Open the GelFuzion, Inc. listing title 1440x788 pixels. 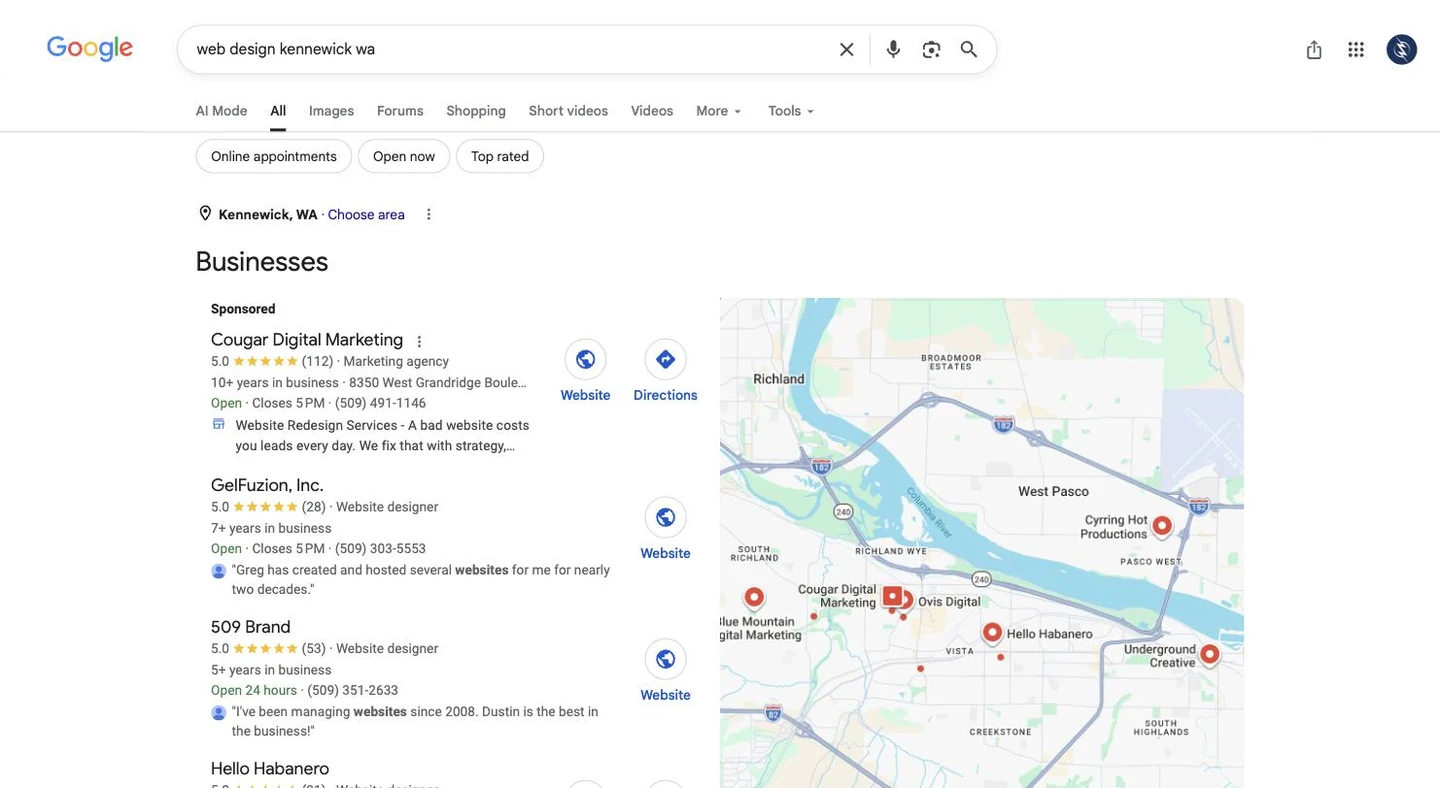(x=267, y=485)
